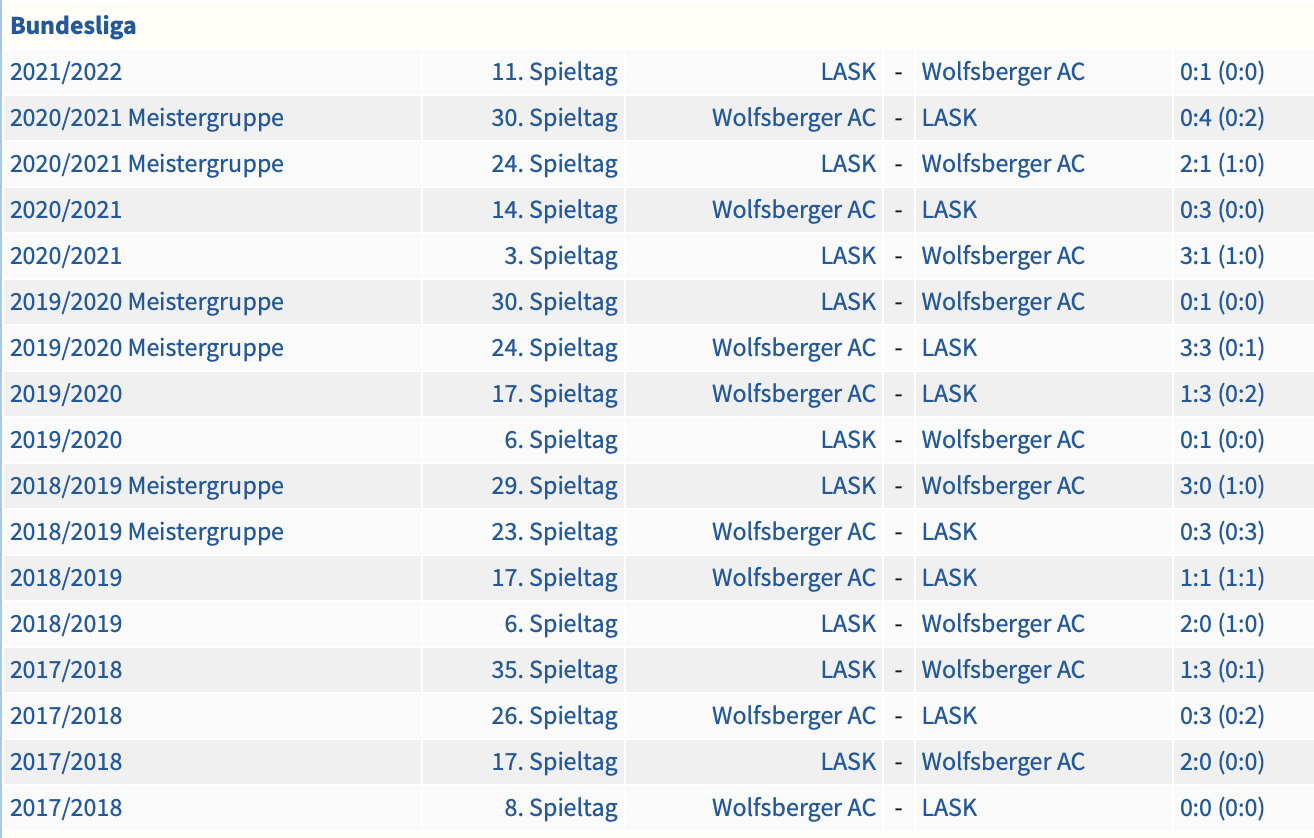Open the 11. Spieltag matchday link
The image size is (1314, 838).
(554, 72)
